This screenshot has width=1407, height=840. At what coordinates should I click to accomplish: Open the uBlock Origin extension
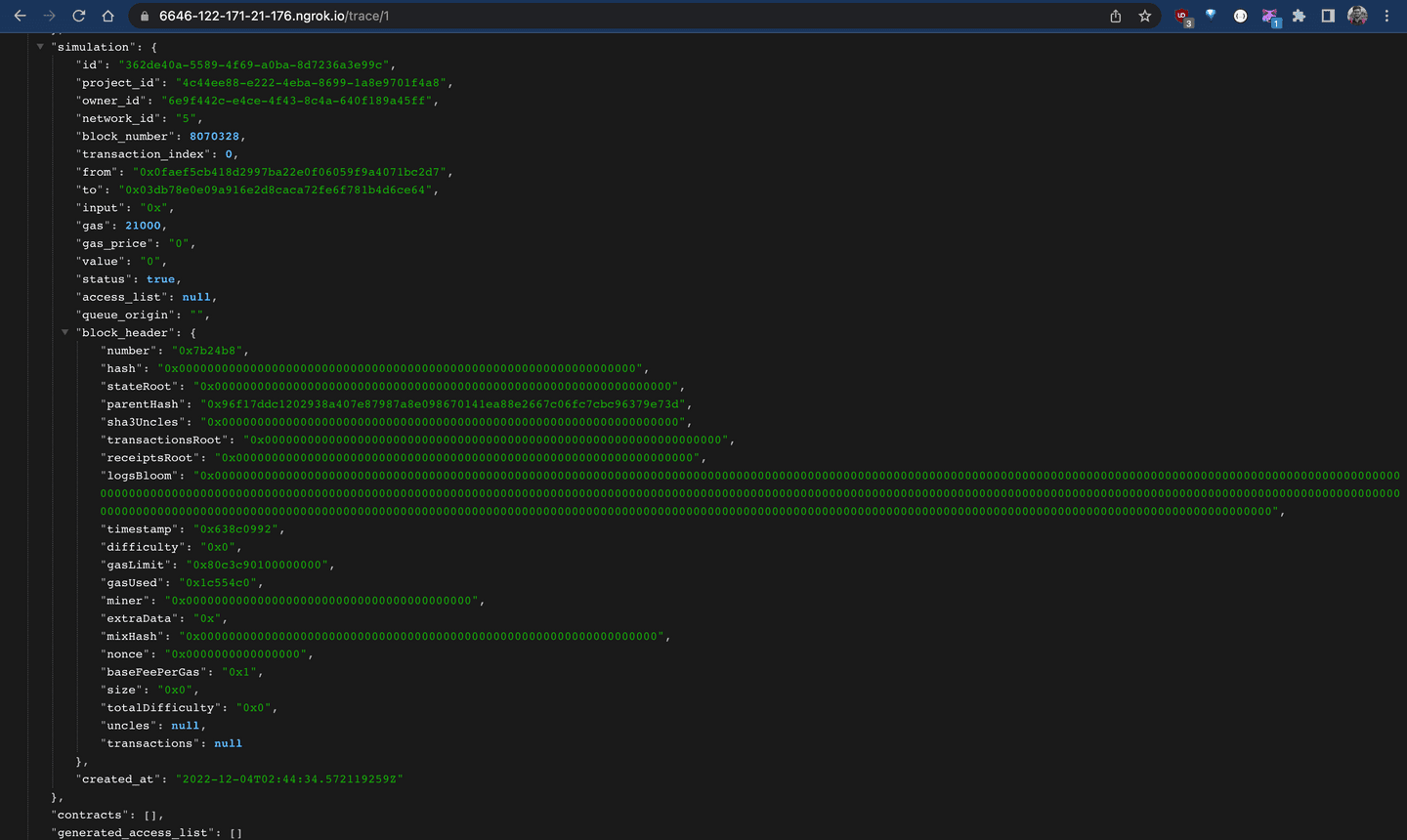1183,17
